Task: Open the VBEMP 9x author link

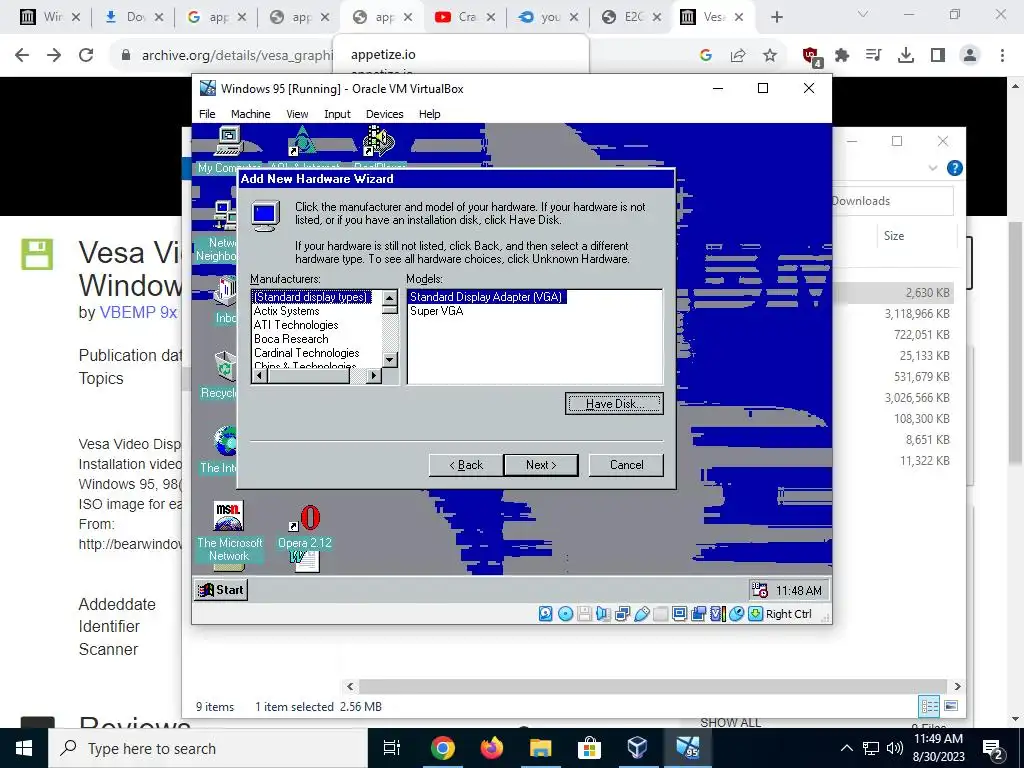Action: pos(138,312)
